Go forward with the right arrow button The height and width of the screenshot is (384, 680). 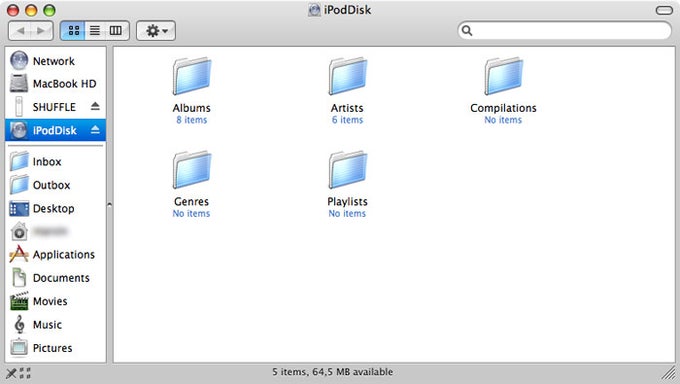coord(42,31)
